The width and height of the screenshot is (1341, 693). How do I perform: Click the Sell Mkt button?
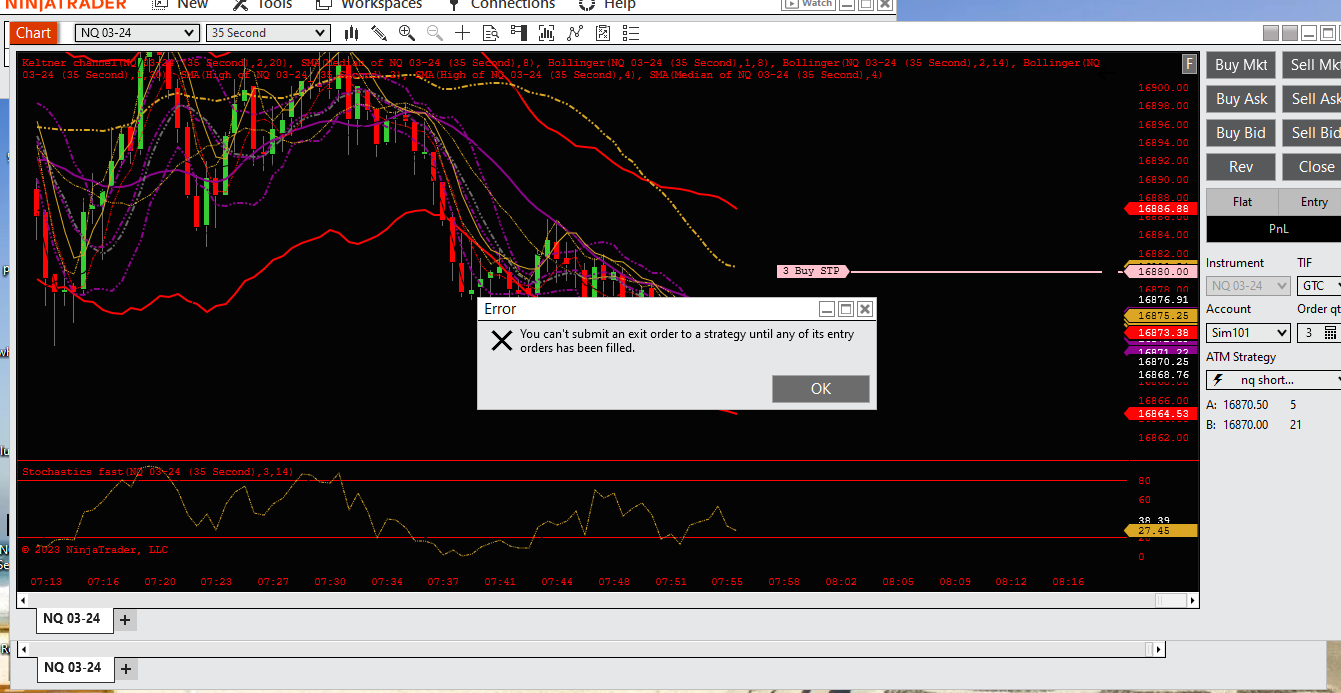pos(1312,65)
